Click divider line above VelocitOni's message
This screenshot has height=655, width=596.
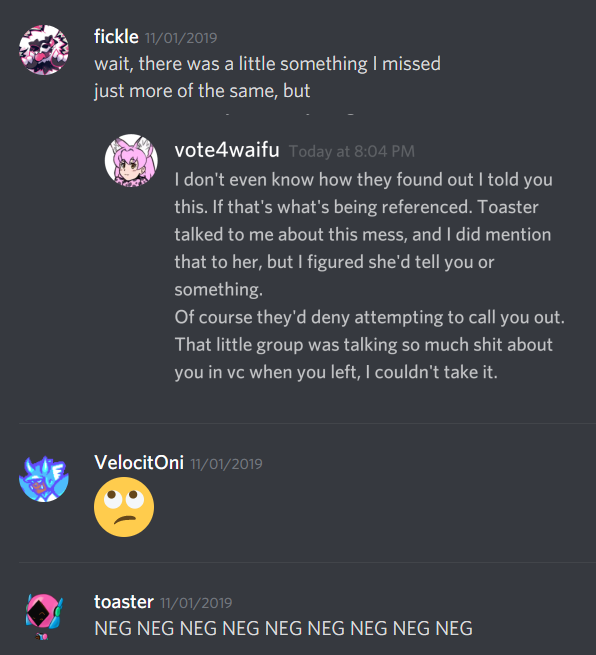pos(307,423)
